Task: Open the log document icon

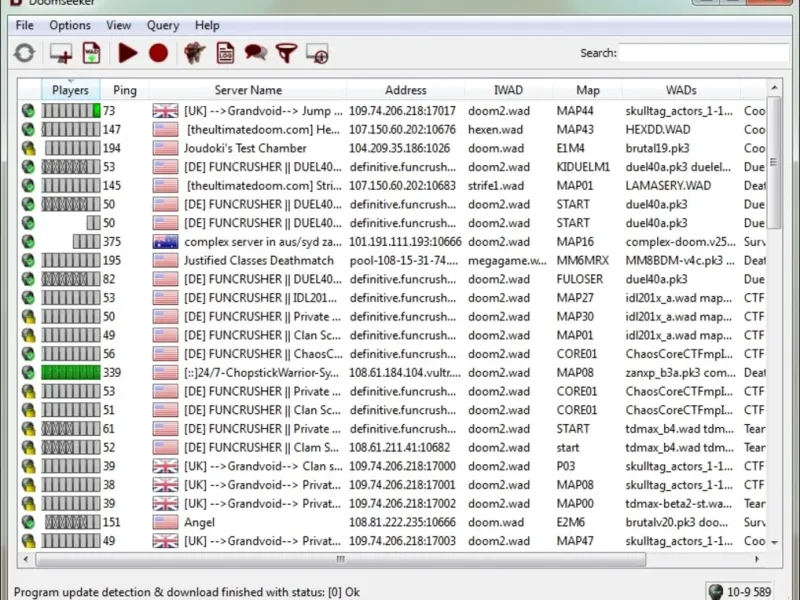Action: (x=225, y=53)
